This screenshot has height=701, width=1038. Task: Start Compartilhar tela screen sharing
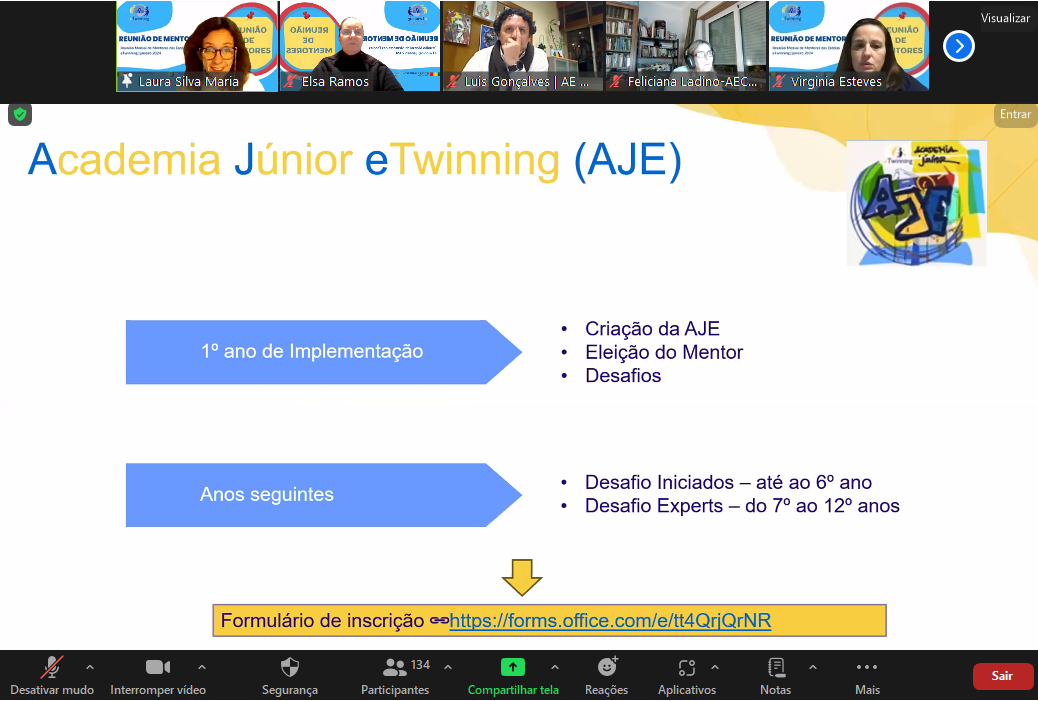(512, 676)
